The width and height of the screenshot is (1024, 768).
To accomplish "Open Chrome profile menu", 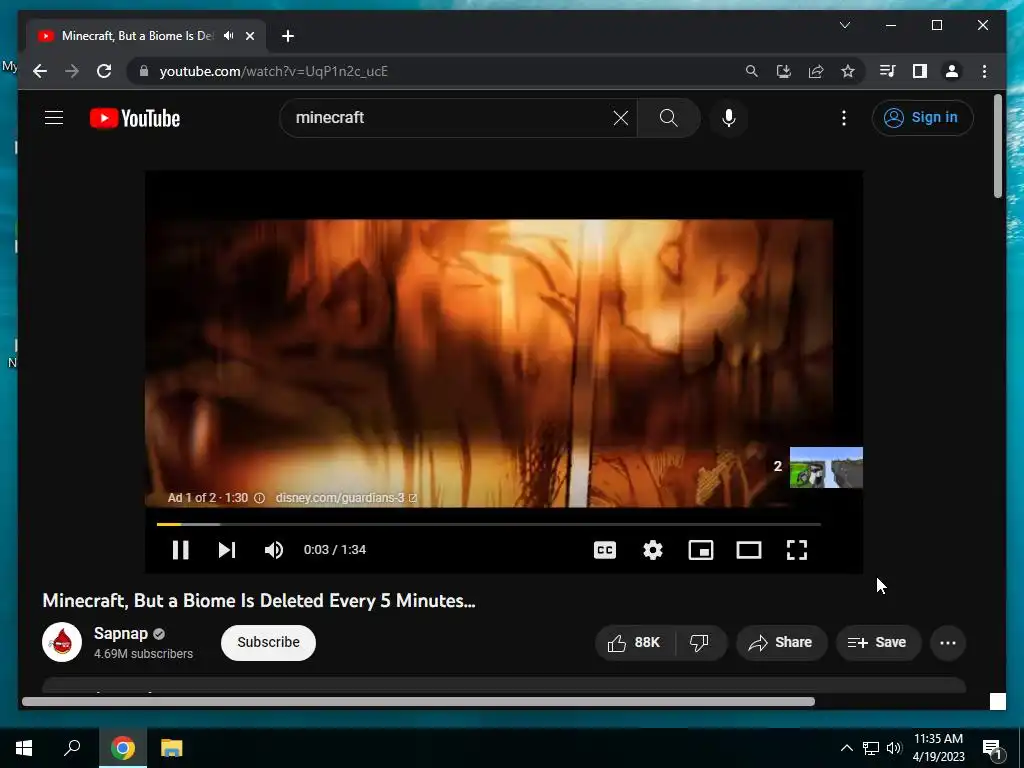I will pyautogui.click(x=952, y=71).
